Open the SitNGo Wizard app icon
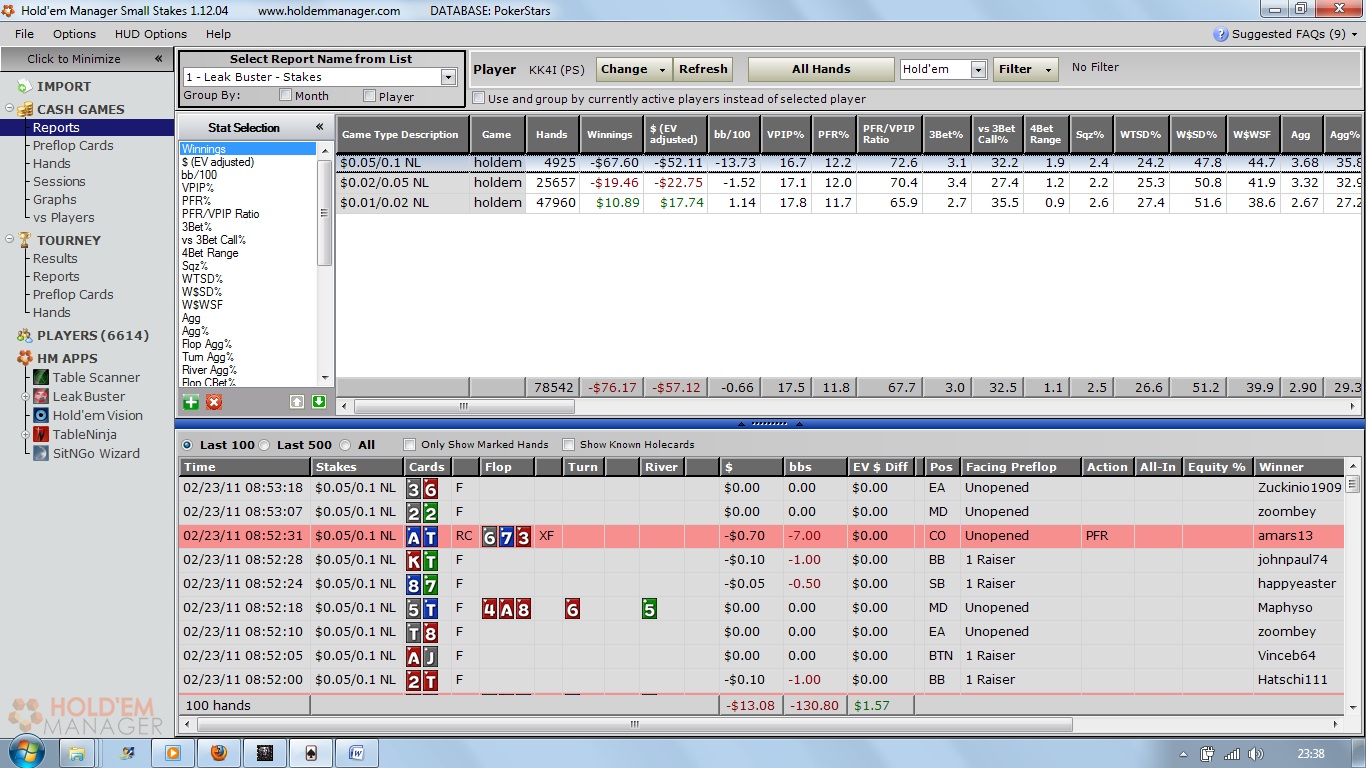This screenshot has width=1366, height=768. (41, 453)
